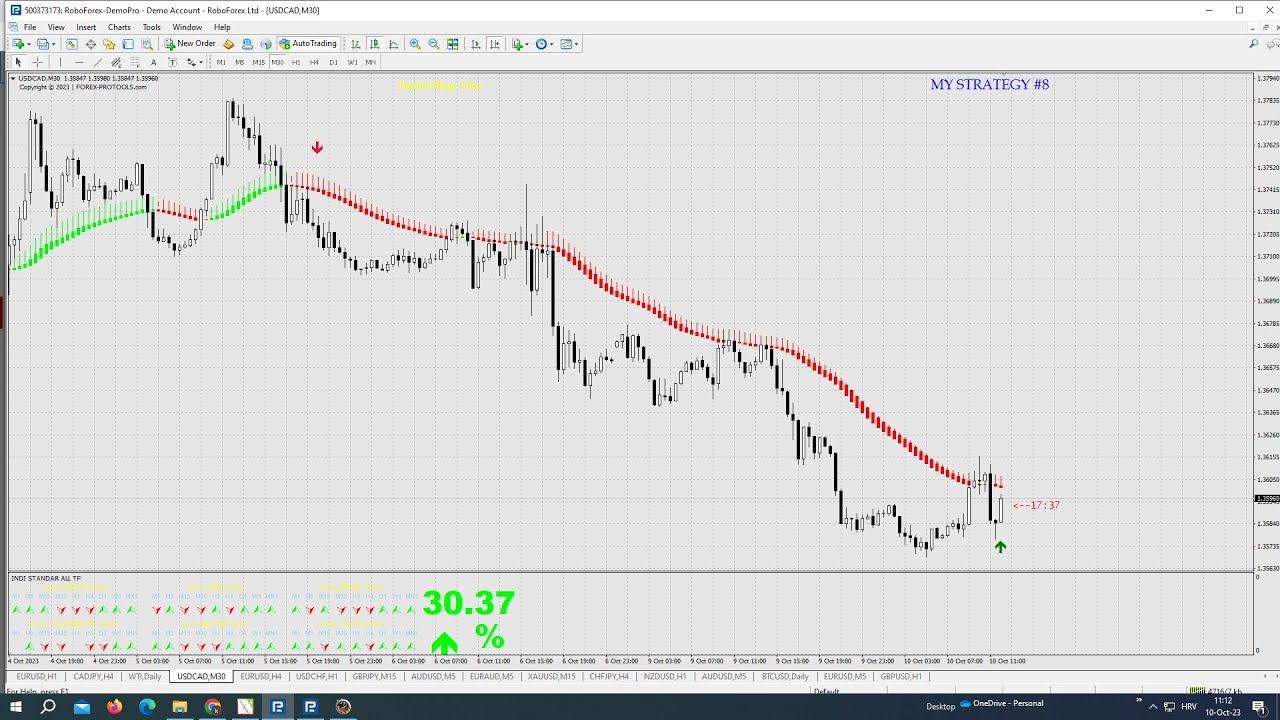Image resolution: width=1280 pixels, height=720 pixels.
Task: Toggle Chart Shift
Action: pos(494,44)
